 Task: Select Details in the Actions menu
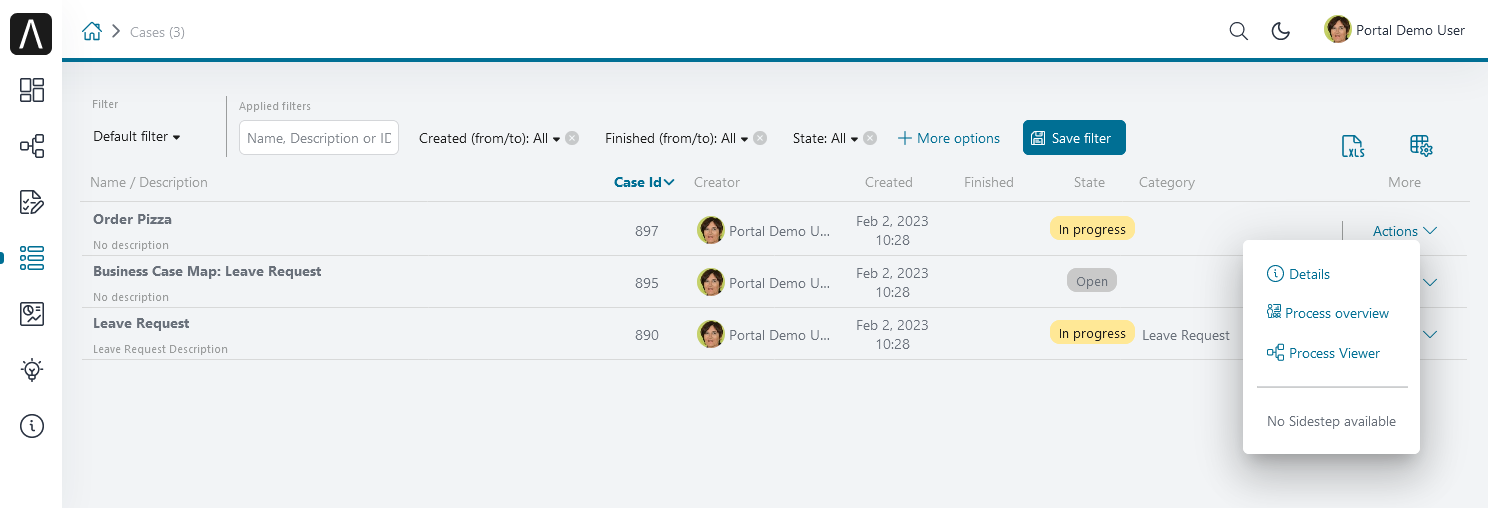coord(1298,274)
